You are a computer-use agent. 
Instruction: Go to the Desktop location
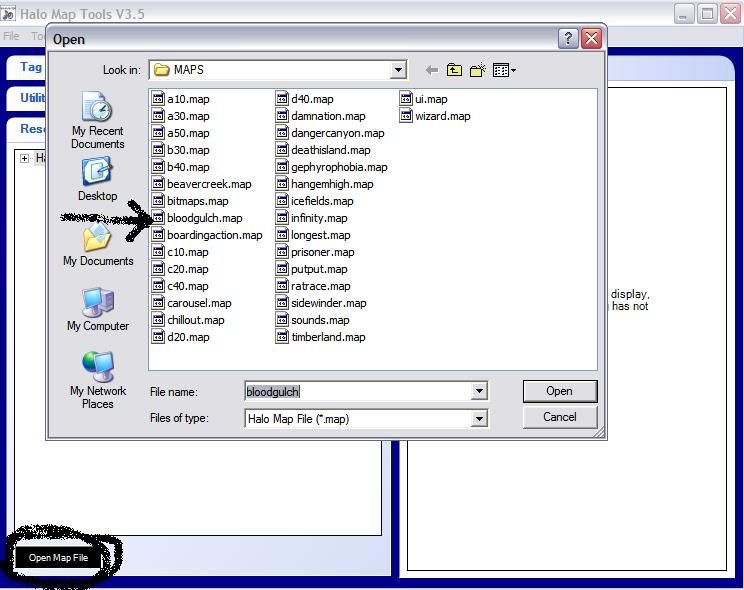click(97, 180)
